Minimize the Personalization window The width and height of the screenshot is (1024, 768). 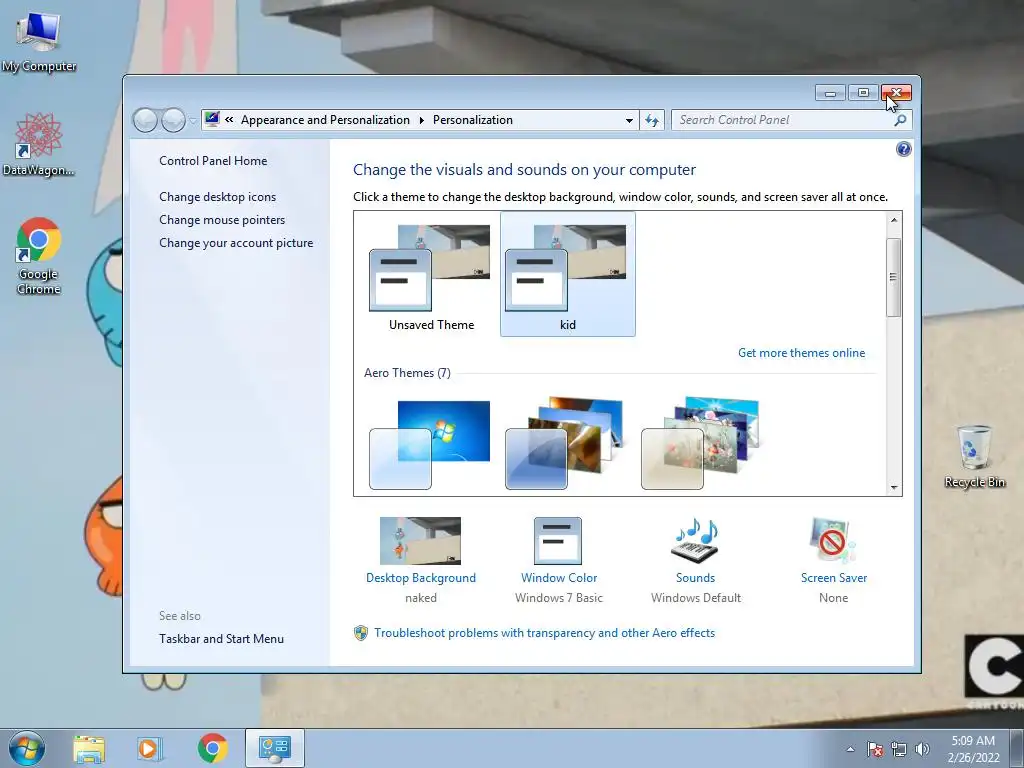point(830,93)
